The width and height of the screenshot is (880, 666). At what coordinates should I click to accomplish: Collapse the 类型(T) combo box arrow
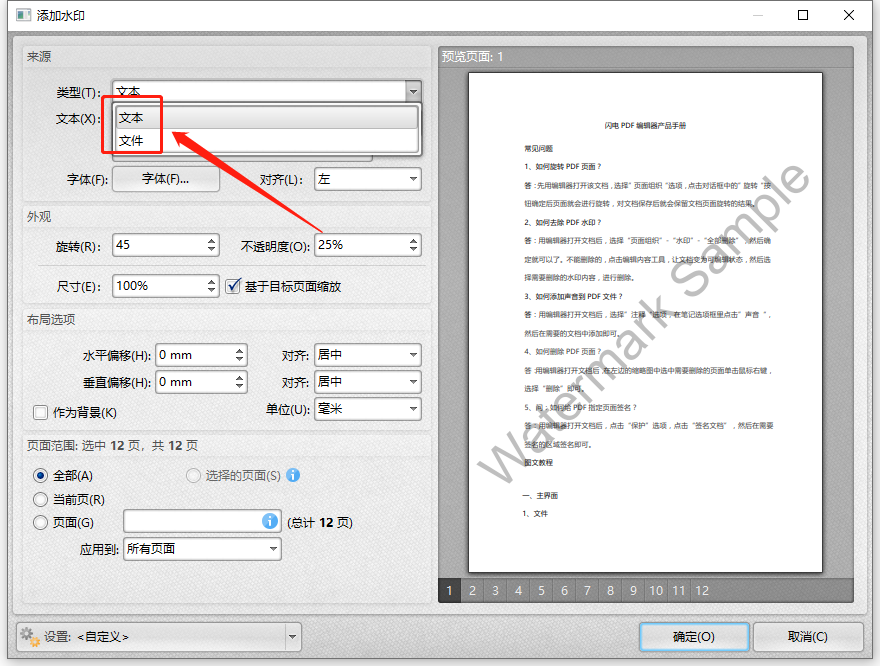click(x=413, y=91)
